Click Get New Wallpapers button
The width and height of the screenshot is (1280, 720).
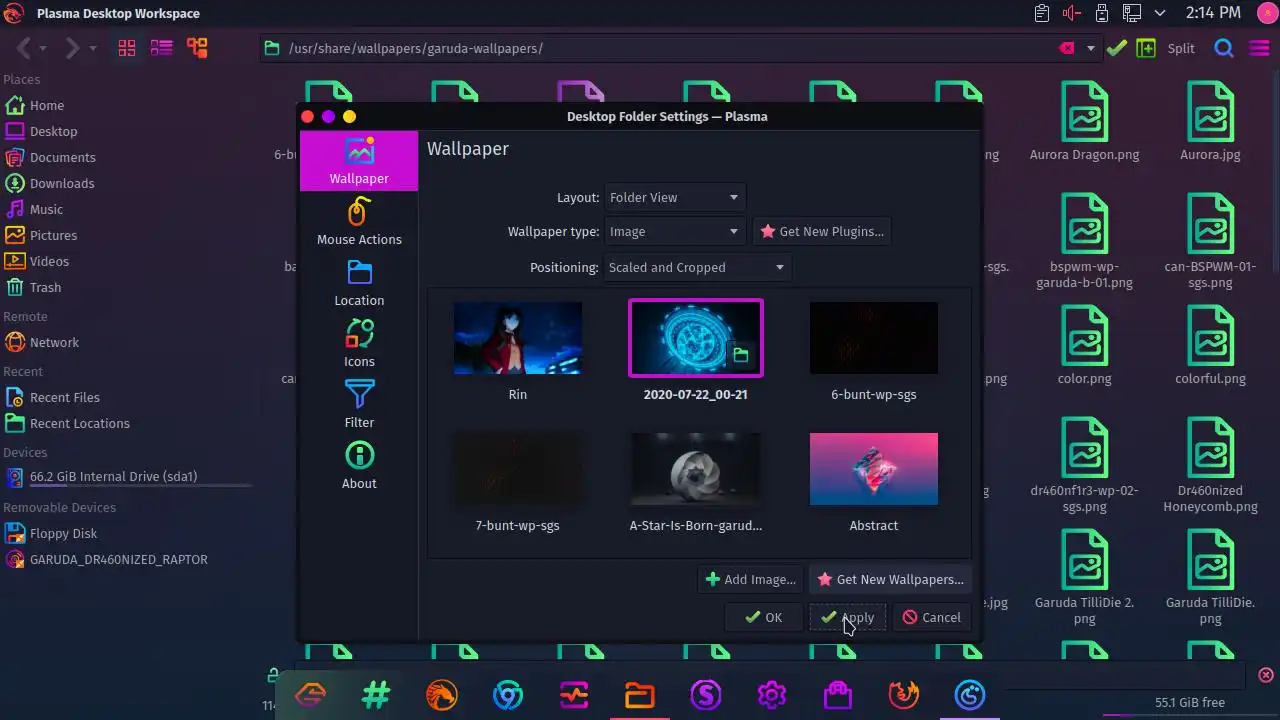(890, 579)
